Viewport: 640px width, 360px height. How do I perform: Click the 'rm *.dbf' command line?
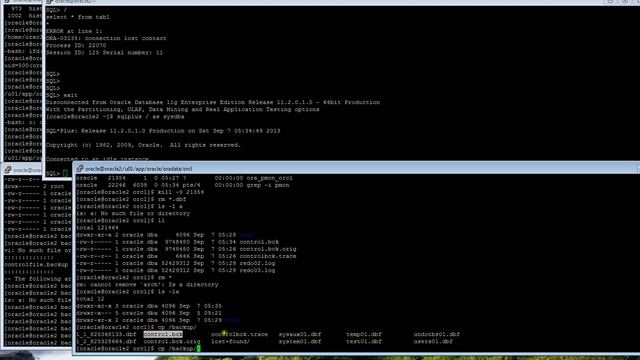tap(131, 199)
